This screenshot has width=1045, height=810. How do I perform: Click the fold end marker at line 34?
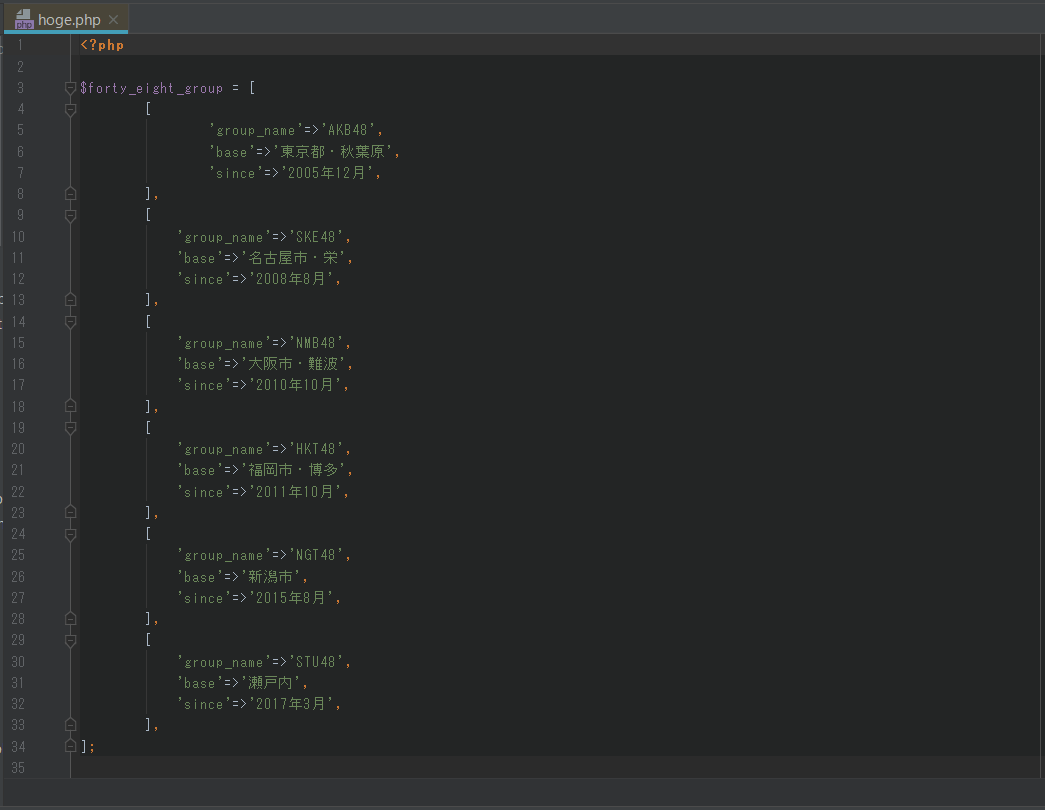pyautogui.click(x=70, y=746)
